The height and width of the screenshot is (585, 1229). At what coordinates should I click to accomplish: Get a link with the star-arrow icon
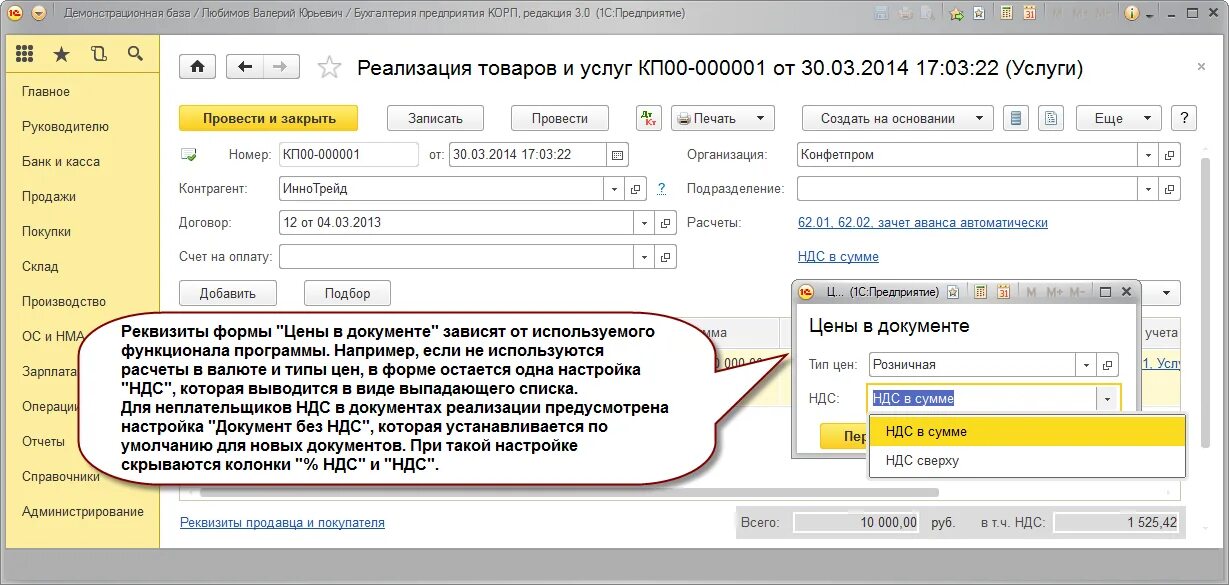click(956, 13)
